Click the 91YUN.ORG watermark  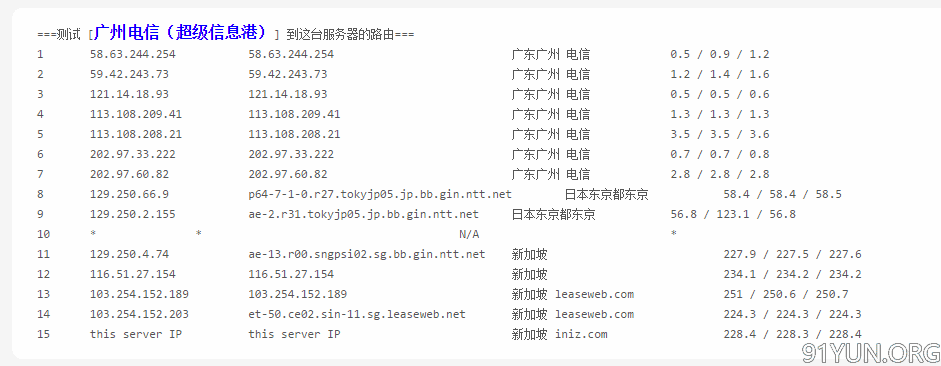click(871, 353)
